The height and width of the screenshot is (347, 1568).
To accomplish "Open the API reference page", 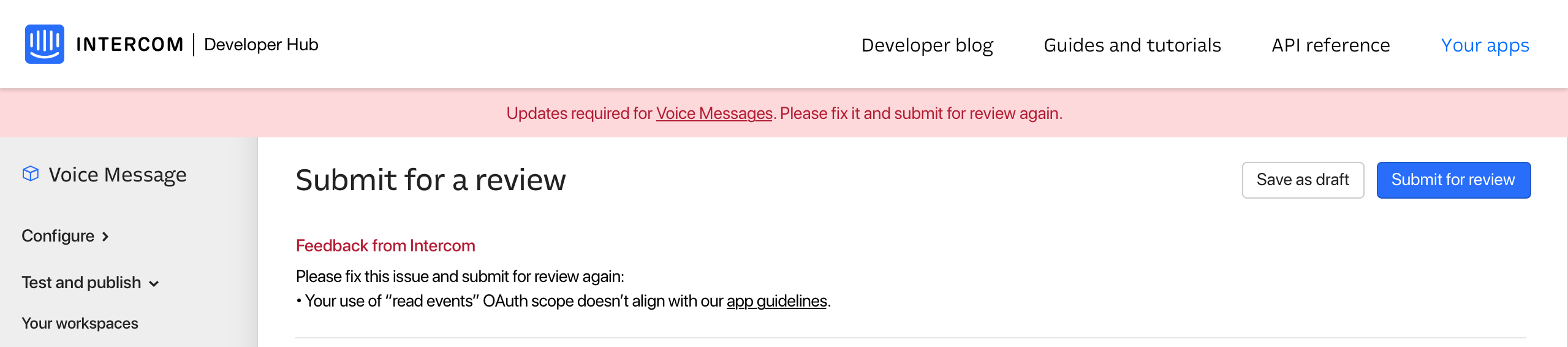I will click(x=1330, y=45).
